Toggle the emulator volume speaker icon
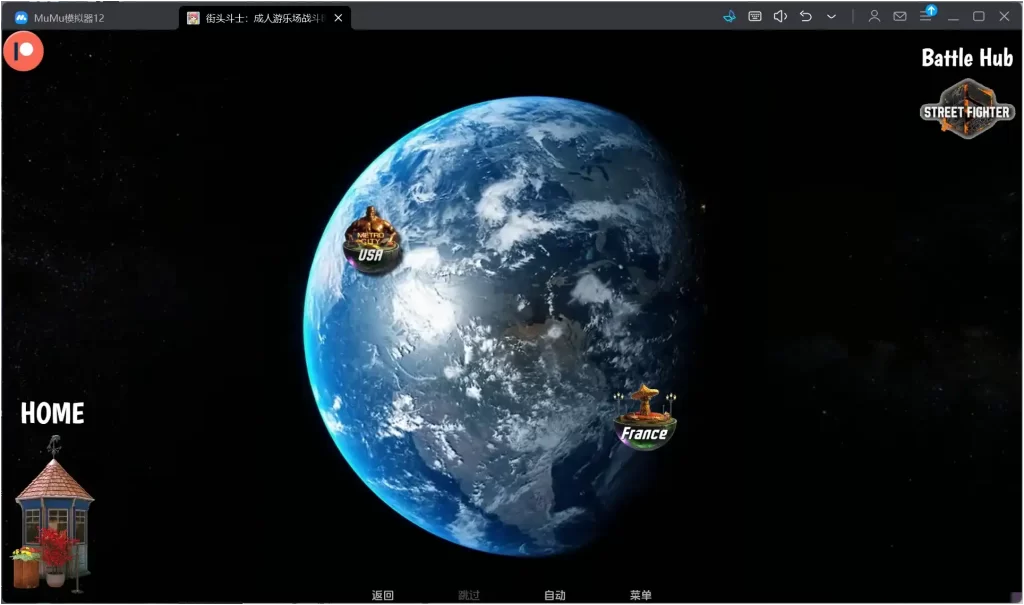1024x605 pixels. pyautogui.click(x=780, y=16)
